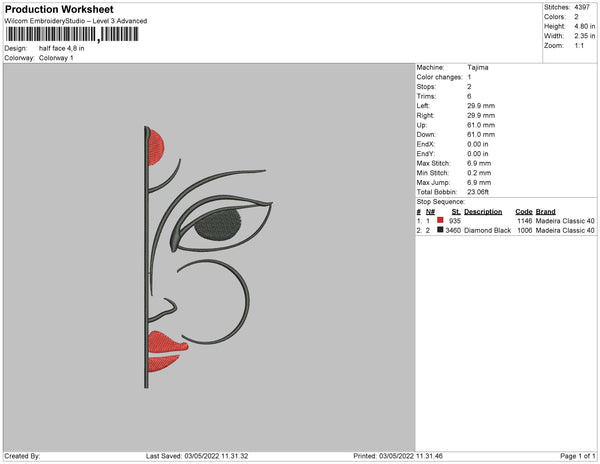The height and width of the screenshot is (464, 600).
Task: Click the Production Worksheet title
Action: (59, 9)
